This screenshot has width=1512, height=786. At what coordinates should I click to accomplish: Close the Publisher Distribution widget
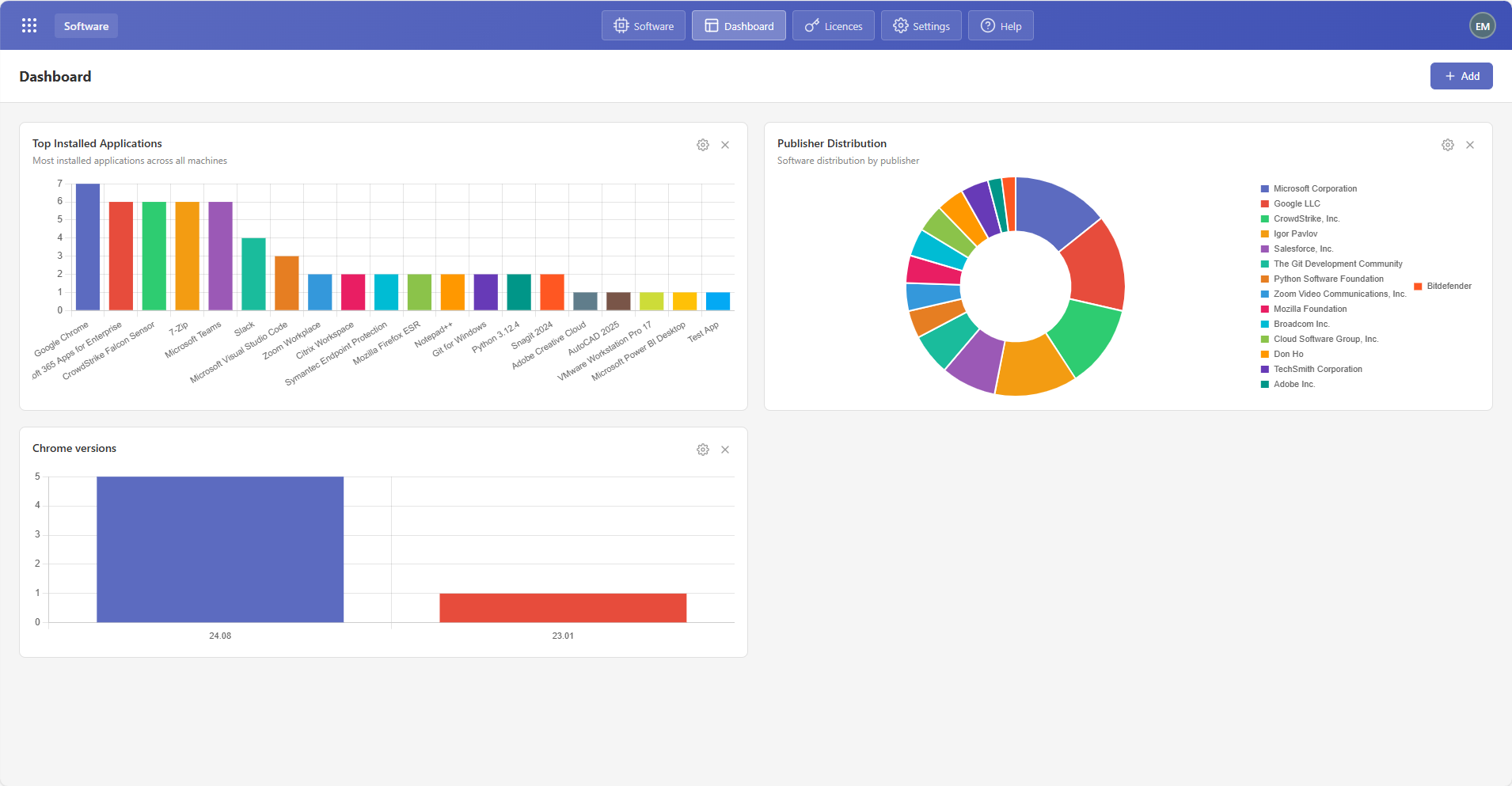pos(1470,145)
